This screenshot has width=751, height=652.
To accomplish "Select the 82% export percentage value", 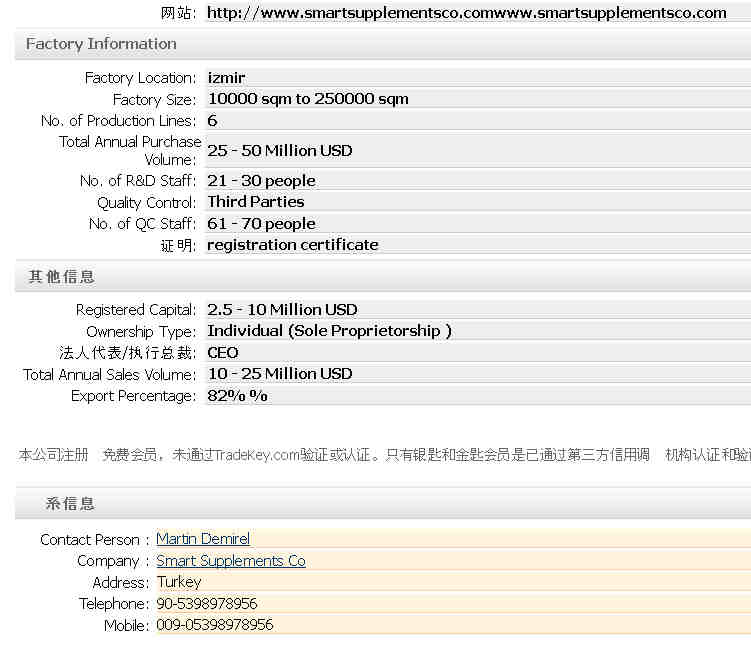I will pyautogui.click(x=237, y=396).
